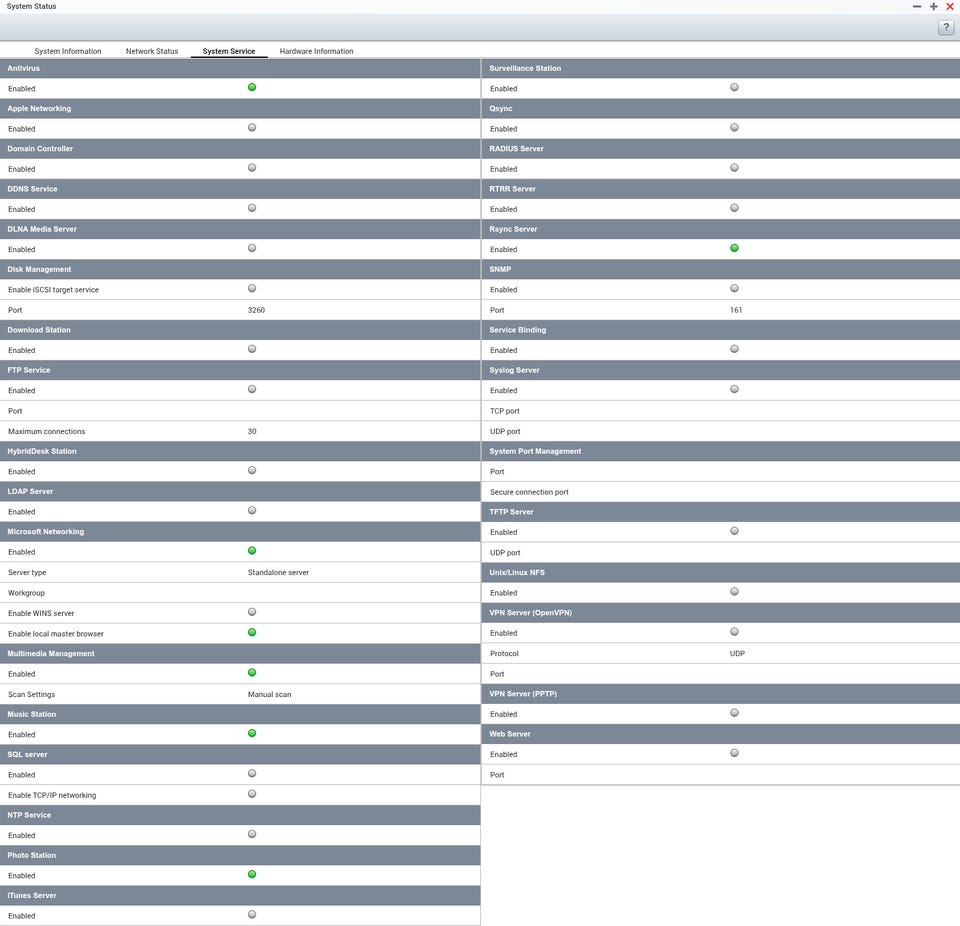The image size is (960, 926).
Task: Click the Domain Controller enabled status indicator
Action: [x=252, y=168]
